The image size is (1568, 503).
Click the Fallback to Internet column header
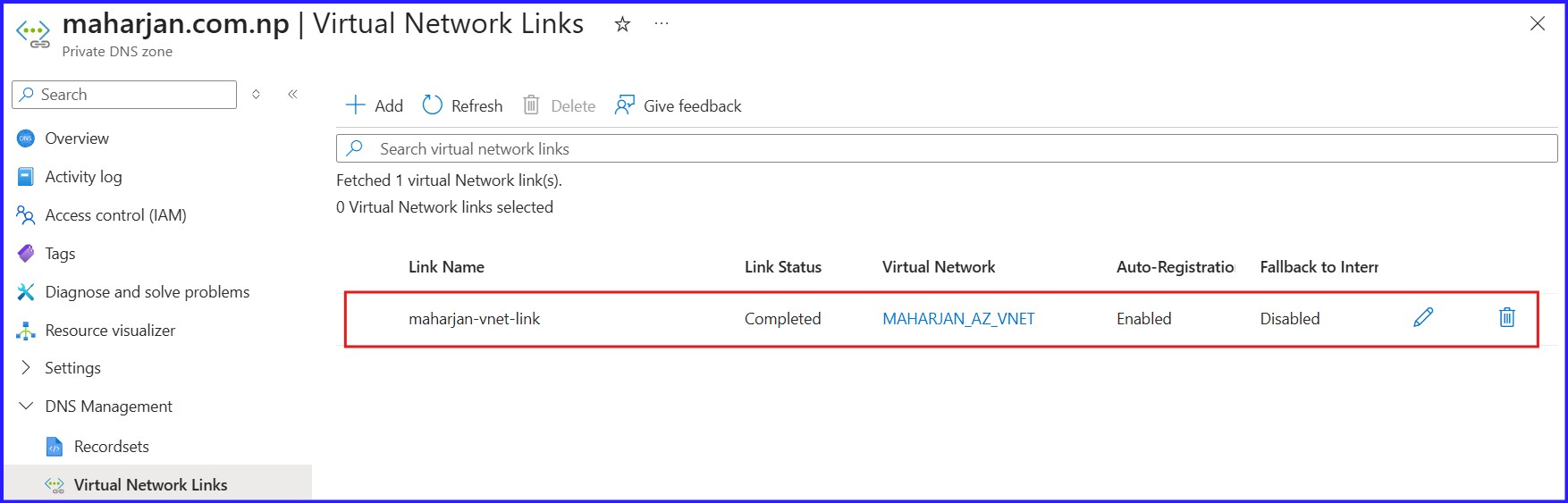click(x=1319, y=266)
